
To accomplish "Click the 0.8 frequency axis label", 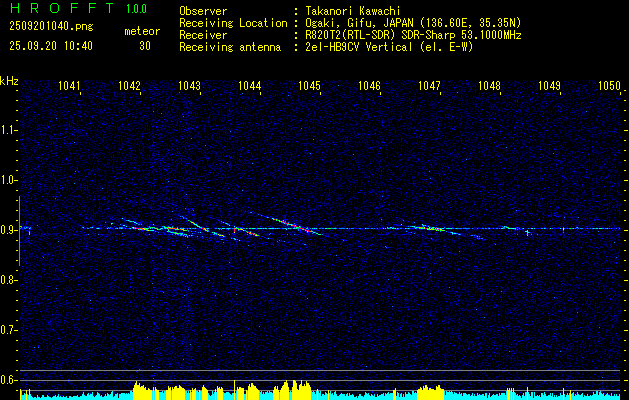I will [x=8, y=280].
